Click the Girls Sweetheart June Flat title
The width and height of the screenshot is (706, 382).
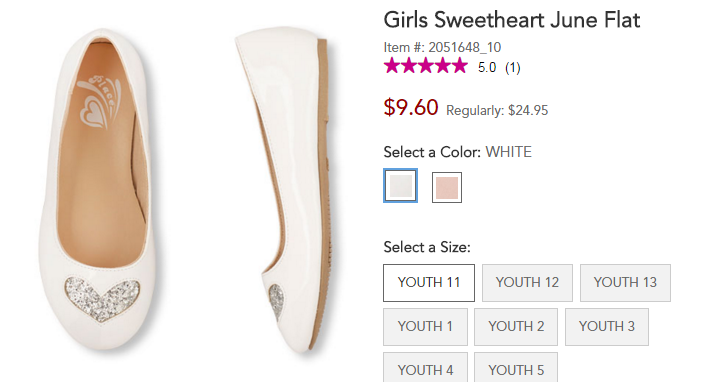click(x=511, y=20)
